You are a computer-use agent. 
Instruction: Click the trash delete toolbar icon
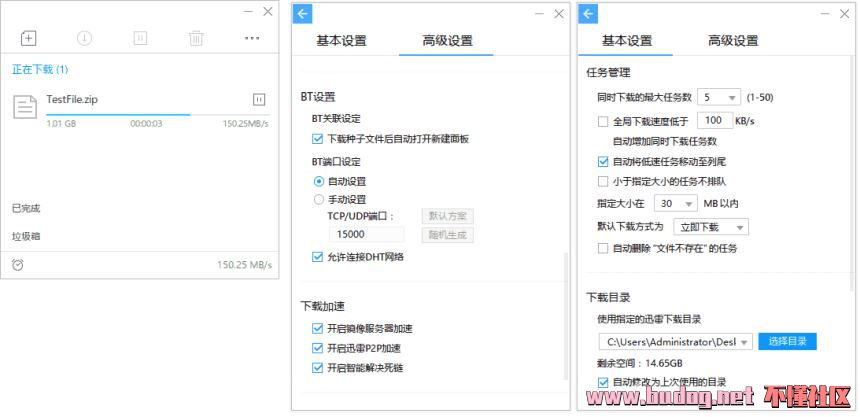pos(196,38)
